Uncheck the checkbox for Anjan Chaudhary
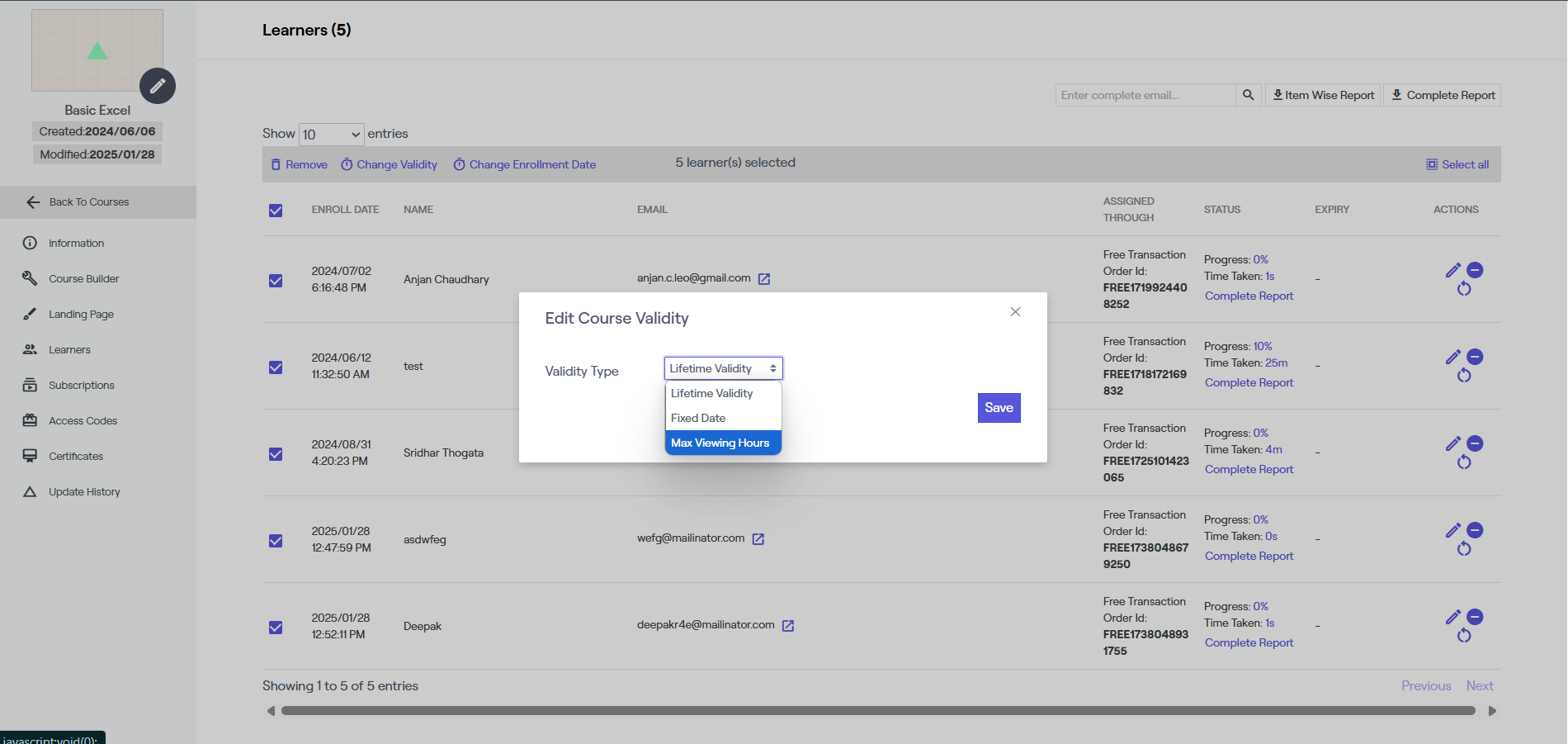1568x744 pixels. pyautogui.click(x=276, y=281)
